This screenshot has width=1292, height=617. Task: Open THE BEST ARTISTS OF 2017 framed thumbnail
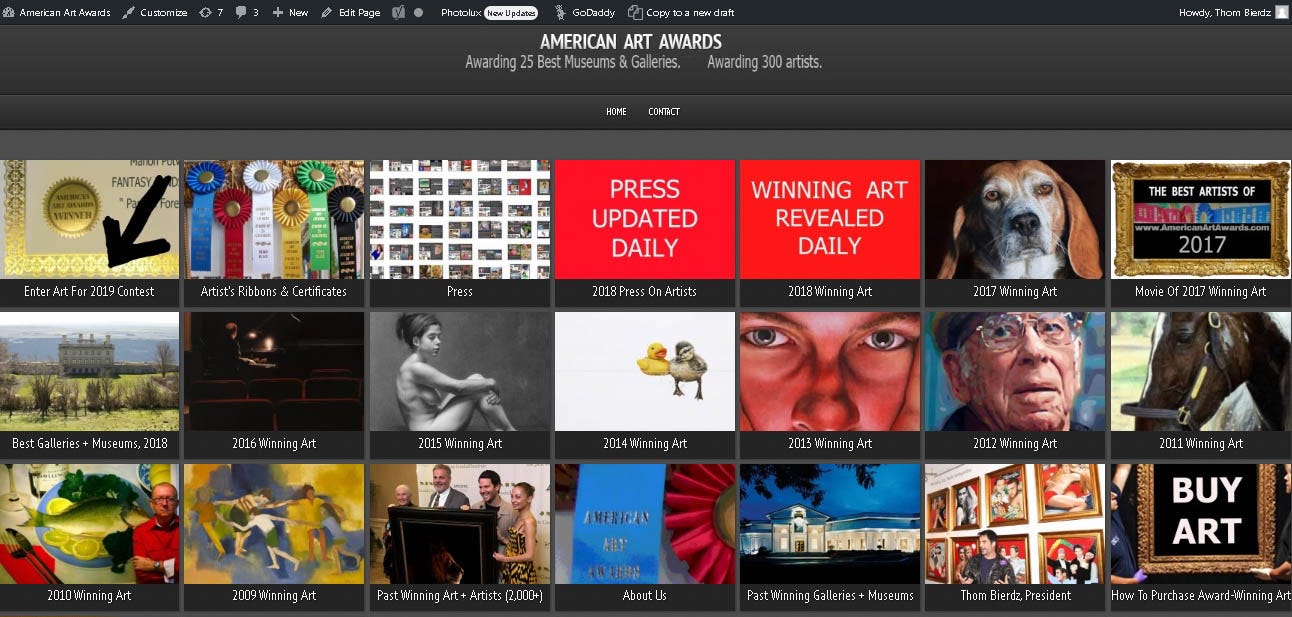pyautogui.click(x=1201, y=219)
